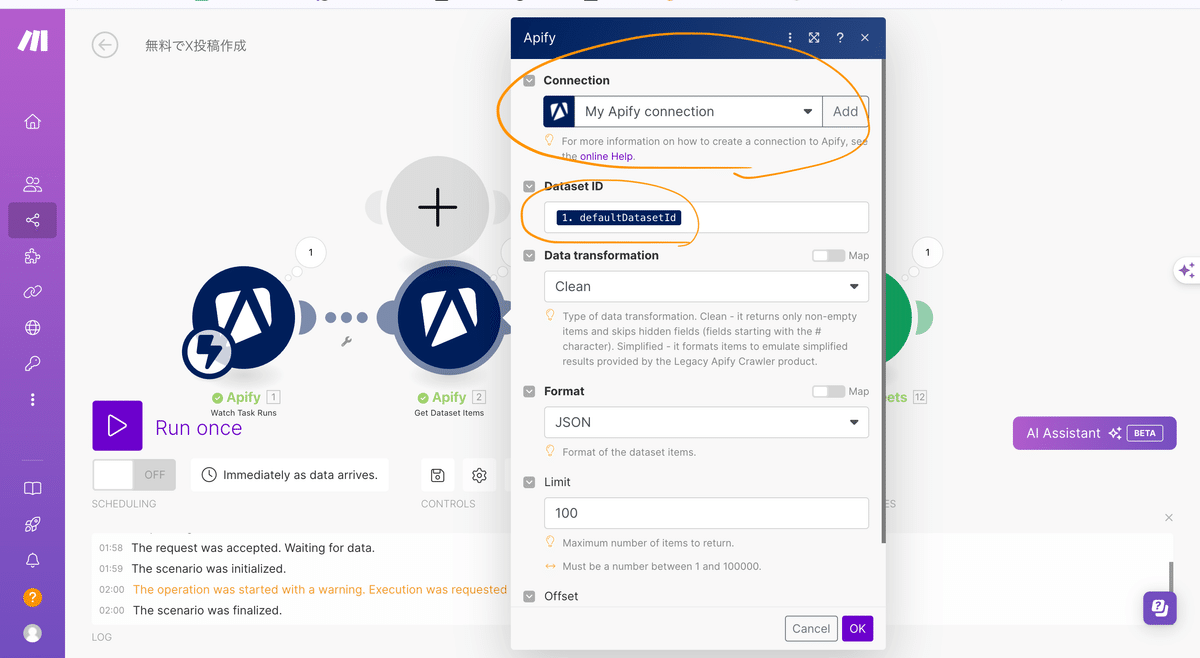Viewport: 1200px width, 658px height.
Task: Open Templates puzzle icon in sidebar
Action: 32,257
